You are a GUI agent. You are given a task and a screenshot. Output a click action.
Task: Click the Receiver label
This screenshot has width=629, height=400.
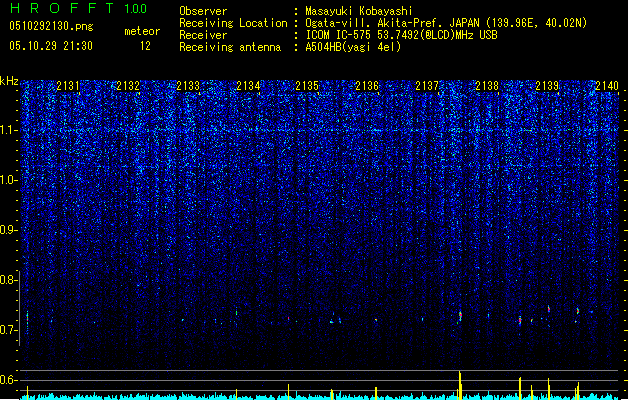[203, 35]
